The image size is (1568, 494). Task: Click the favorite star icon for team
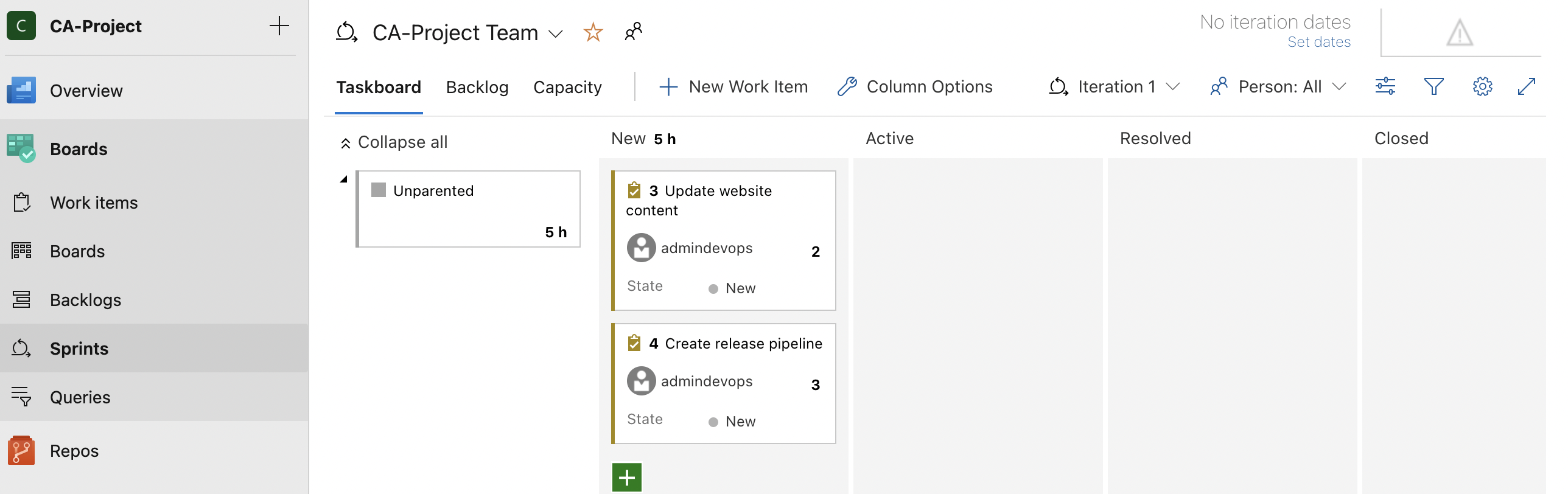(592, 32)
